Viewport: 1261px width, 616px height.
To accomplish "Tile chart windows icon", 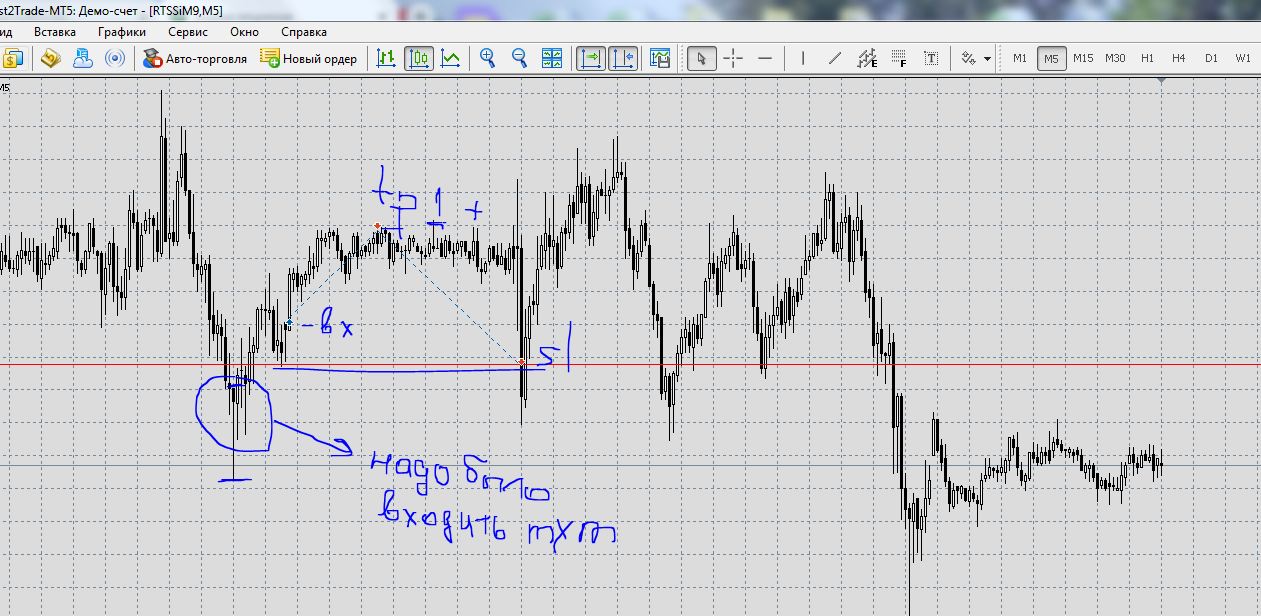I will tap(552, 58).
